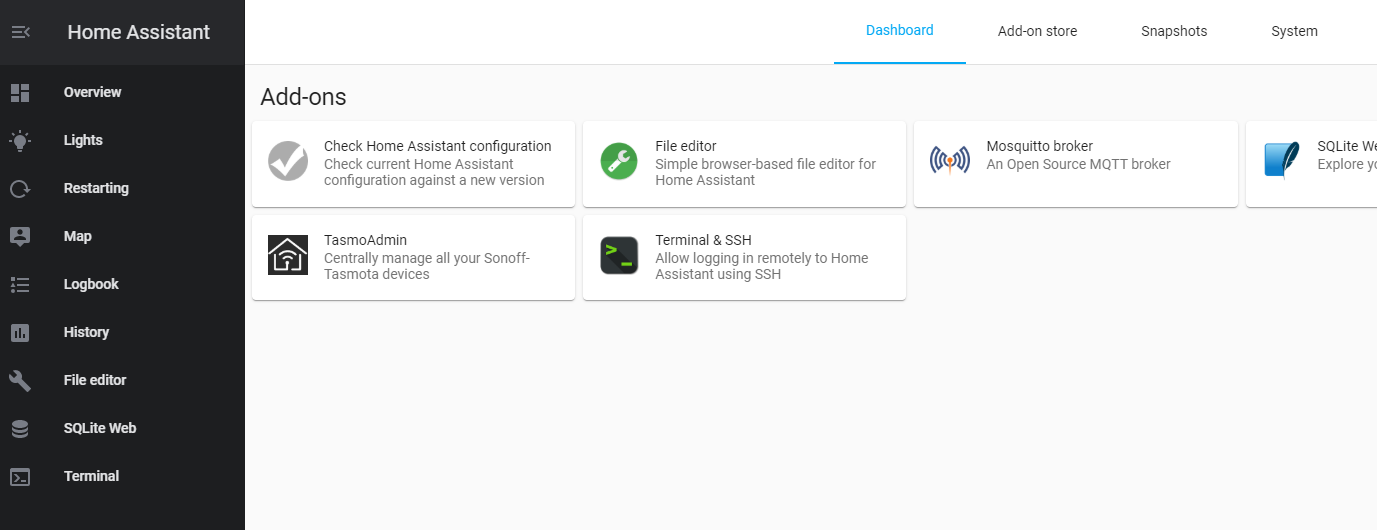Click the Logbook list icon
Viewport: 1377px width, 530px height.
point(20,284)
